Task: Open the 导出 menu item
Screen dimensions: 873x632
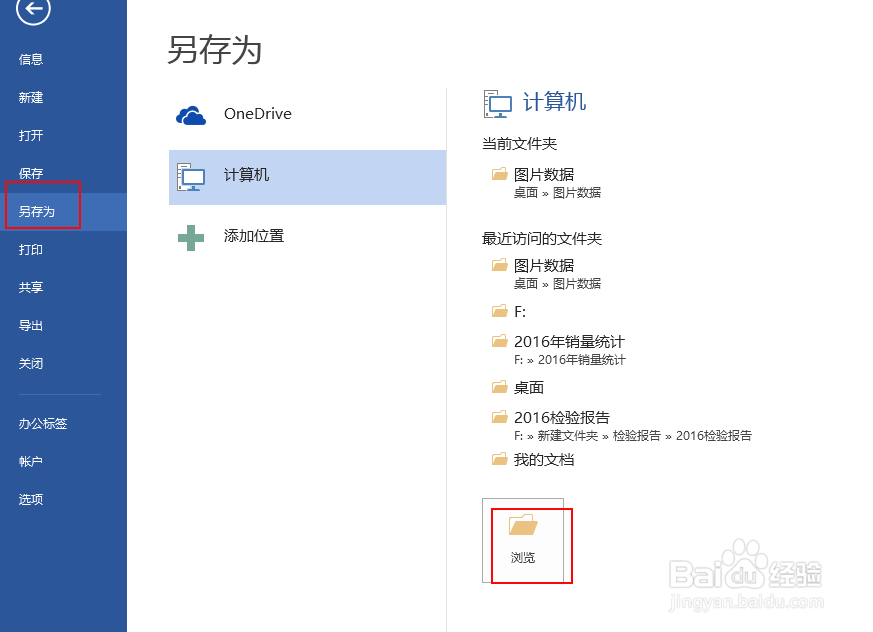Action: (31, 325)
